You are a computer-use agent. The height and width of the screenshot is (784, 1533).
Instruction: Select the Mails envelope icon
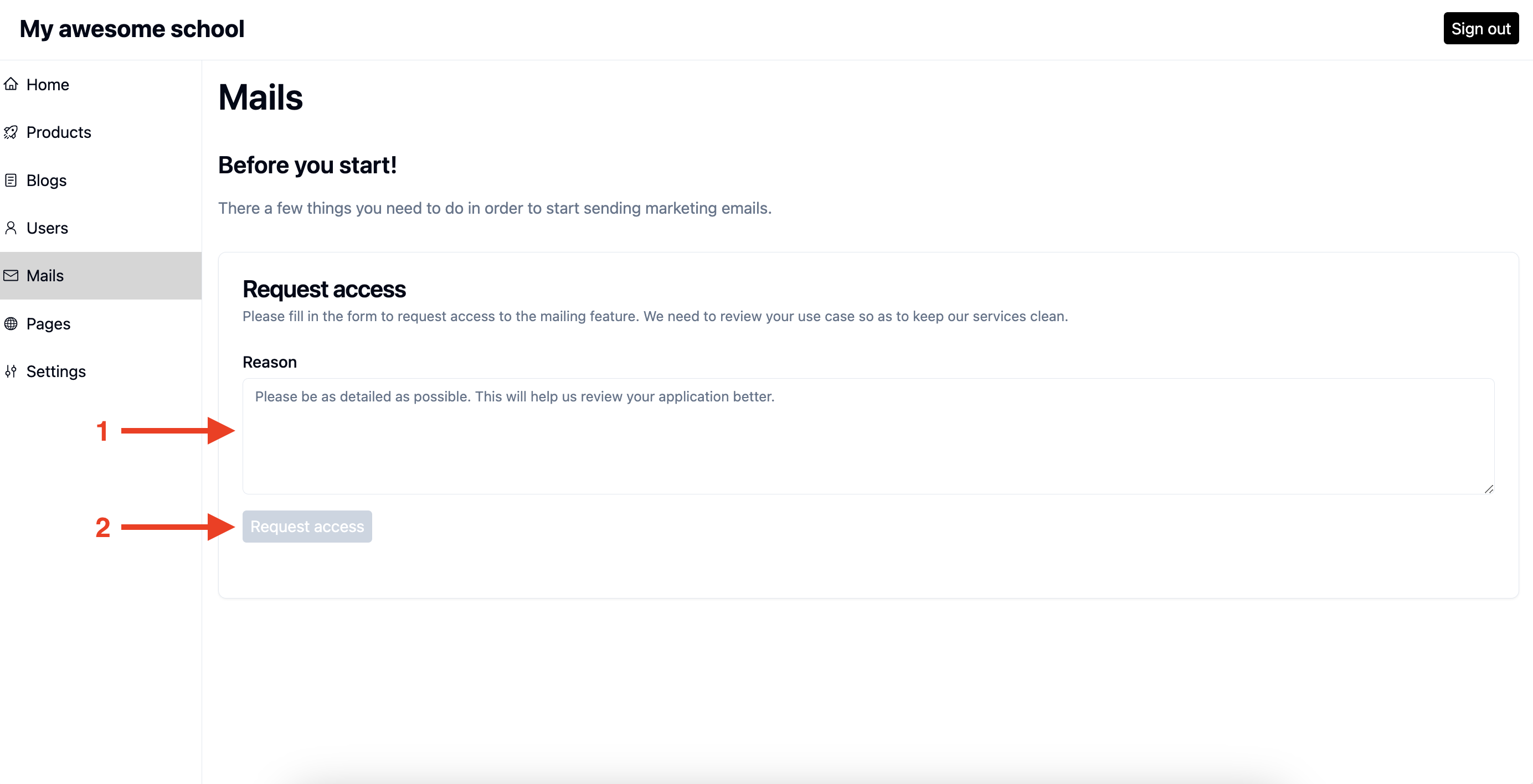[x=12, y=275]
